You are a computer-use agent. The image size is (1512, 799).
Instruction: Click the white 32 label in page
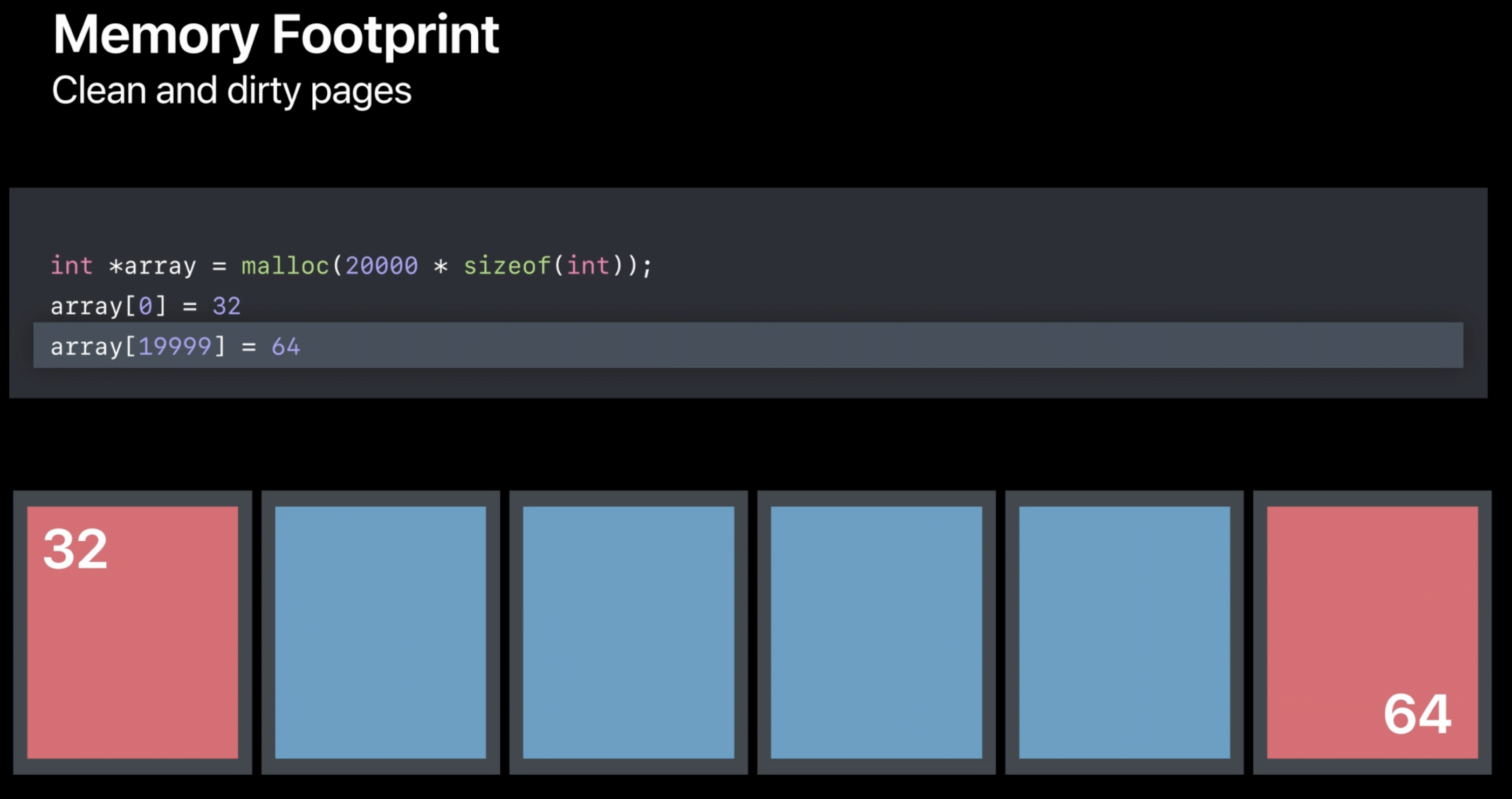(x=75, y=549)
